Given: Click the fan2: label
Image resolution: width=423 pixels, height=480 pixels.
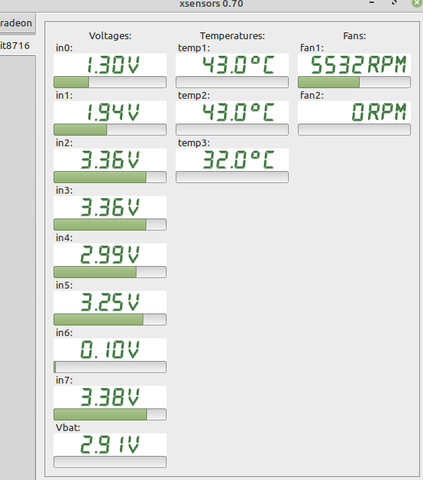Looking at the screenshot, I should point(312,95).
